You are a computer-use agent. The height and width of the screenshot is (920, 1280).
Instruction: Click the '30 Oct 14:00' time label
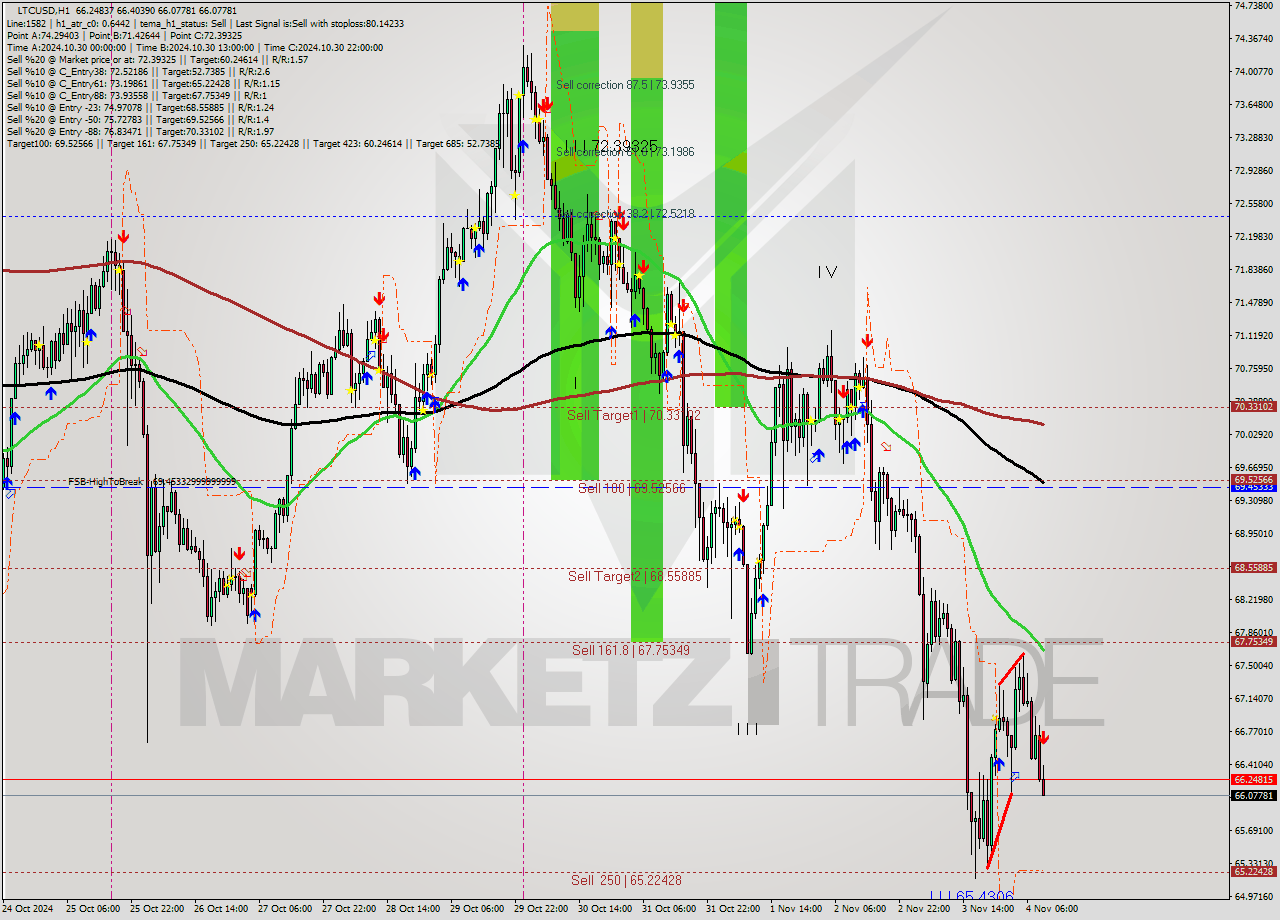click(605, 908)
